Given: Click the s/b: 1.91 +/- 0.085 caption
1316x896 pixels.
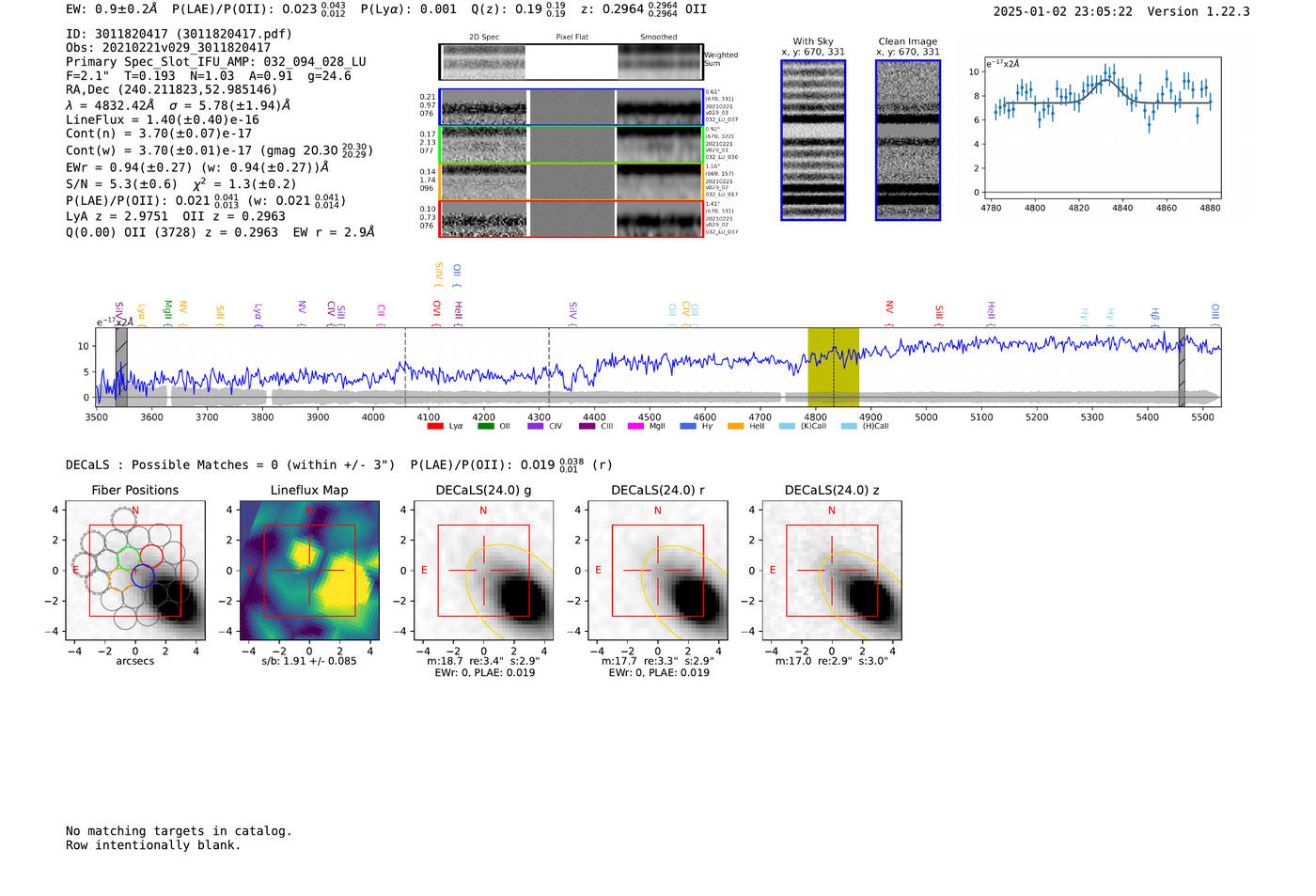Looking at the screenshot, I should (309, 661).
